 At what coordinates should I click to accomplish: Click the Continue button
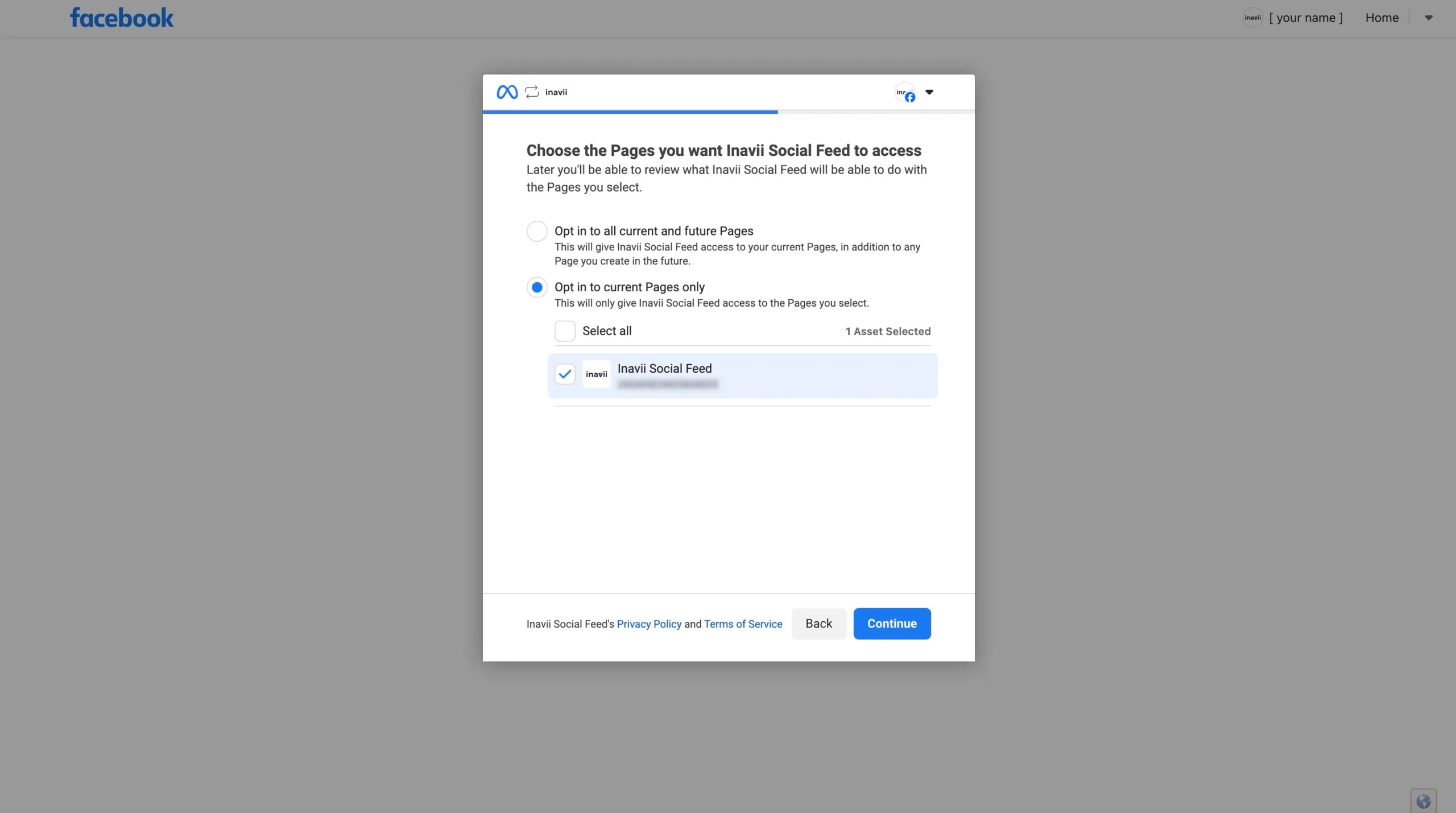pos(891,624)
